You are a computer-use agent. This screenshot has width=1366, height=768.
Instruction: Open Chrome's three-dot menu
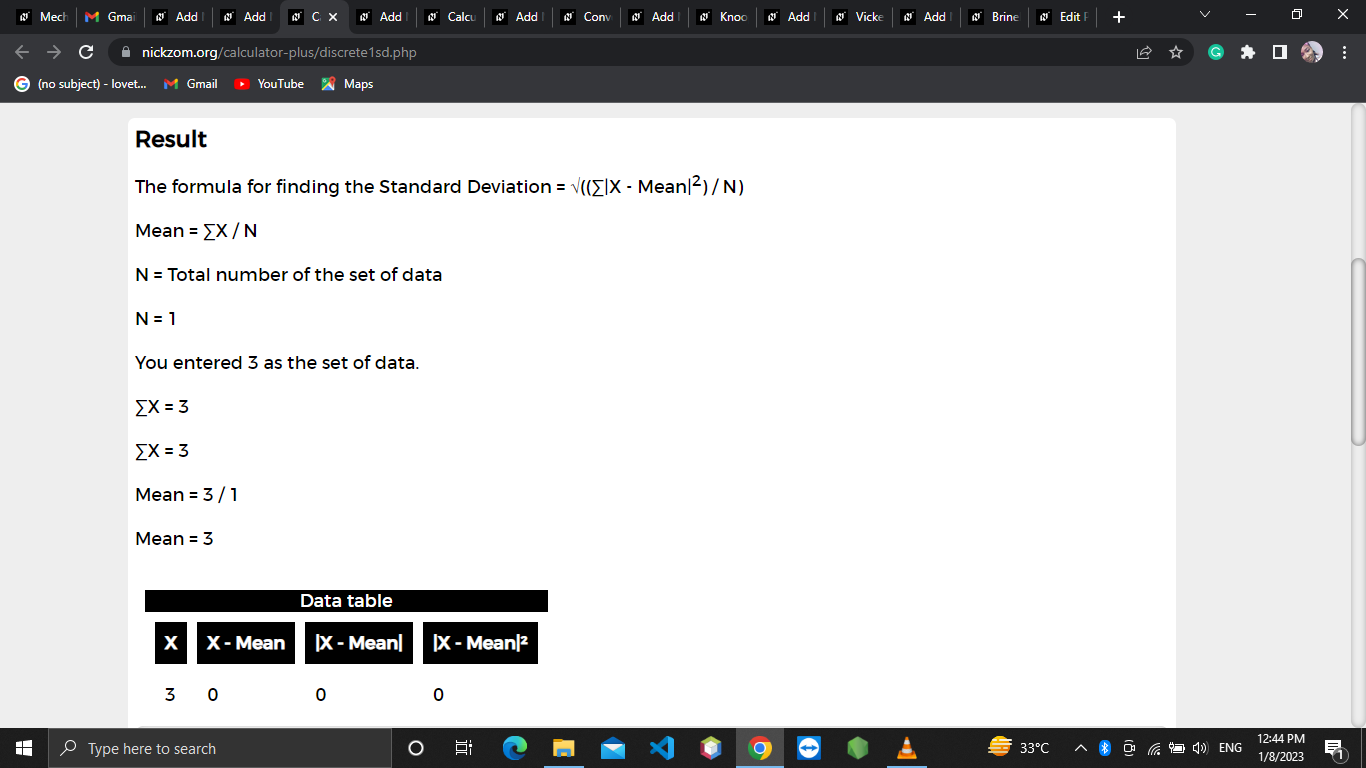(1345, 52)
